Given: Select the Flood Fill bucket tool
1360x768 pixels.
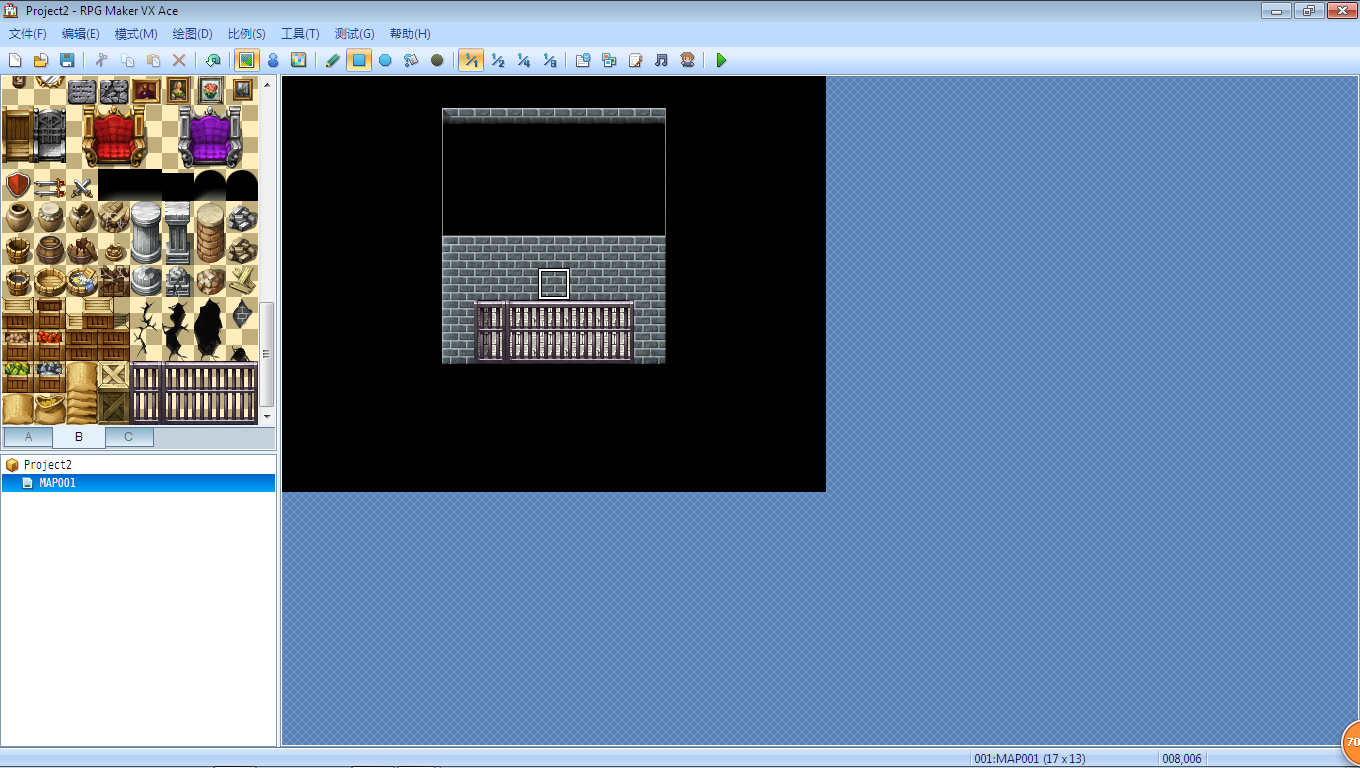Looking at the screenshot, I should (x=411, y=60).
